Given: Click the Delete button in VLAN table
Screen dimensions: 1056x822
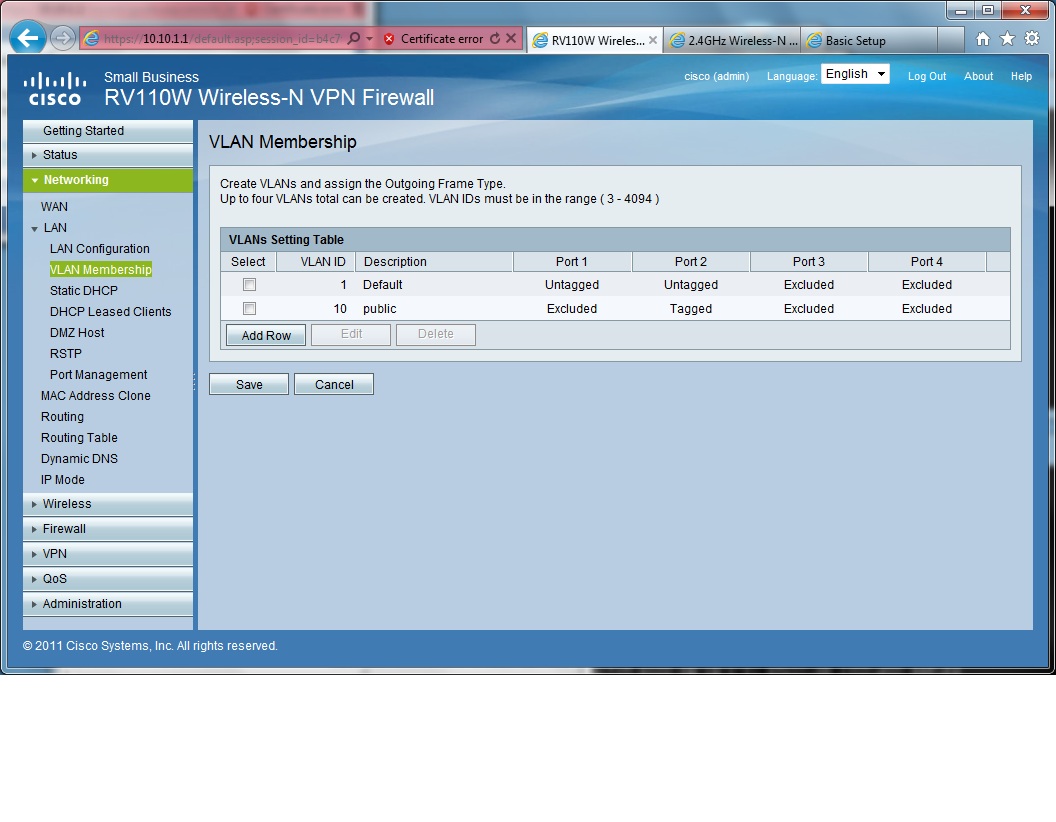Looking at the screenshot, I should [436, 335].
